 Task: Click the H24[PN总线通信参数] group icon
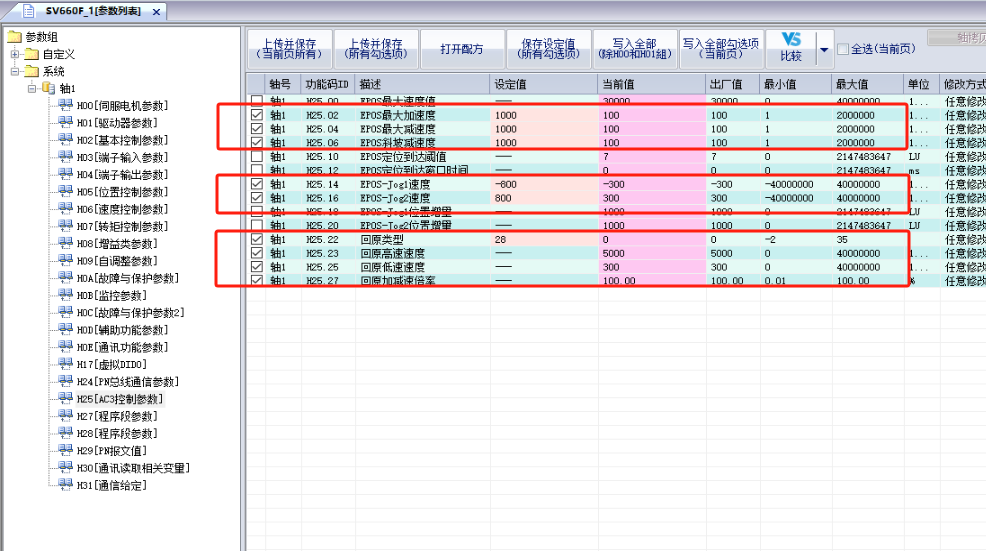coord(65,381)
